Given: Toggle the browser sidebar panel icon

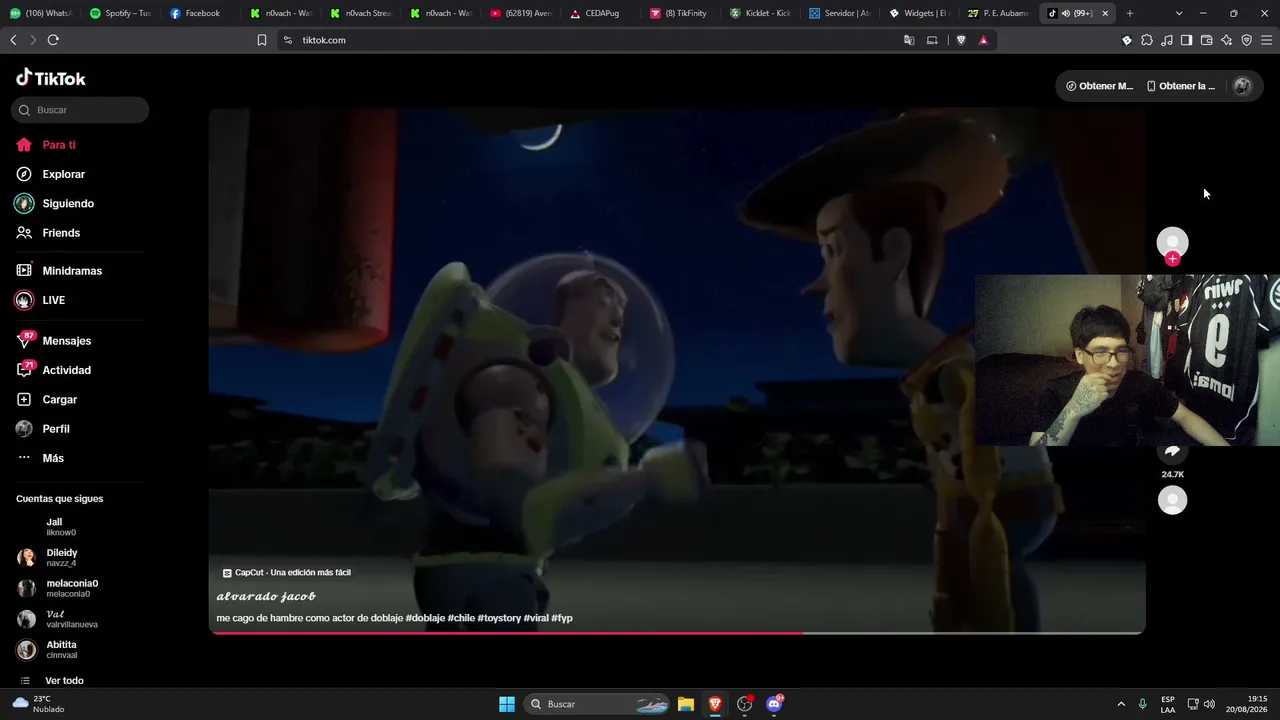Looking at the screenshot, I should 1186,40.
